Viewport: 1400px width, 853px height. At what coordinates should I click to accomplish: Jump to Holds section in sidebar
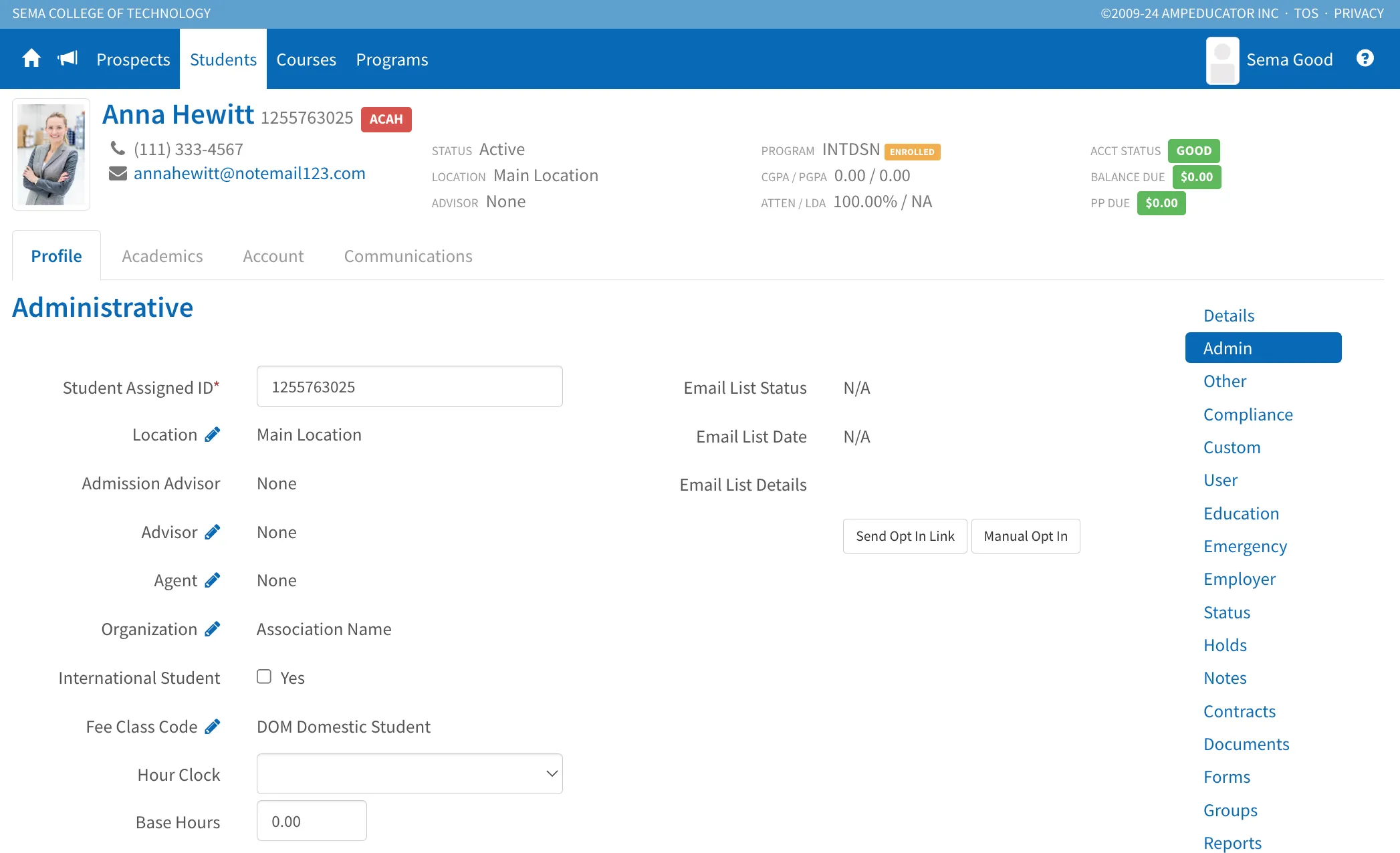[1226, 645]
